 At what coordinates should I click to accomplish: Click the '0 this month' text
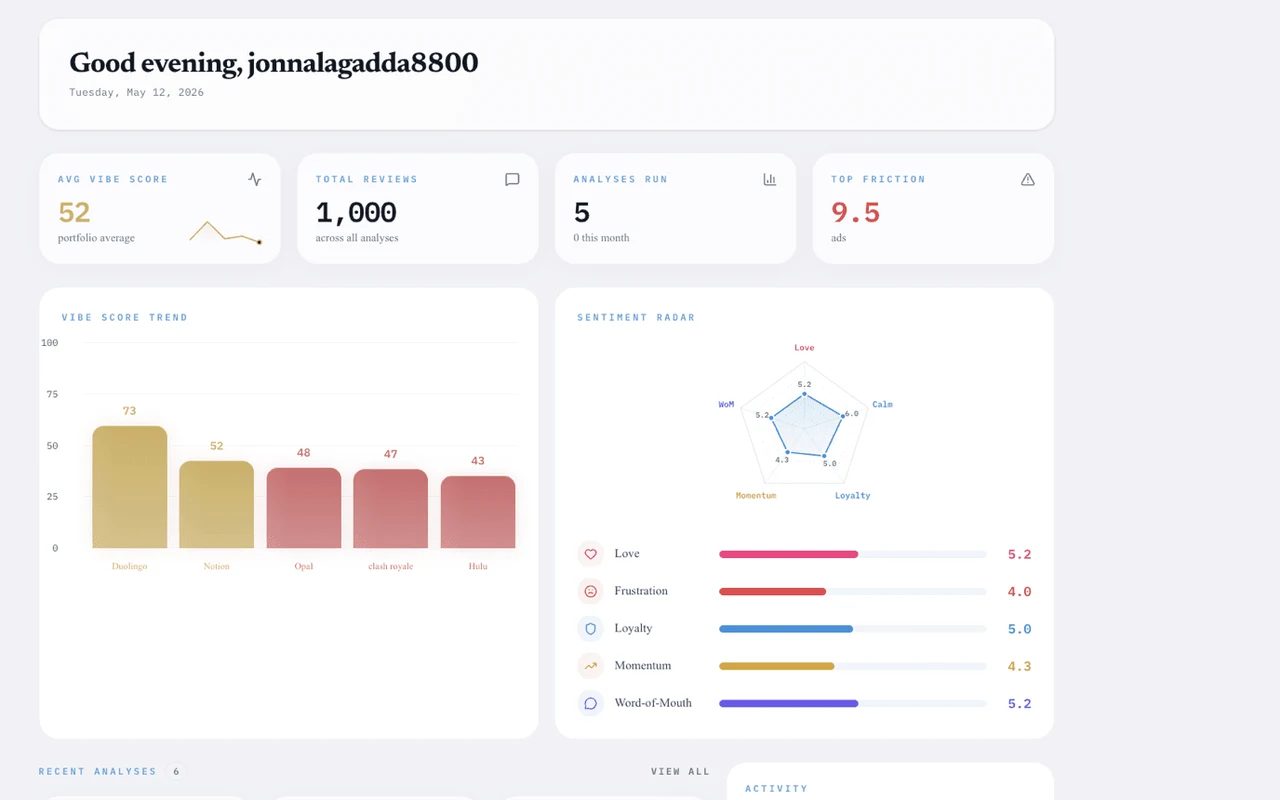(x=601, y=238)
